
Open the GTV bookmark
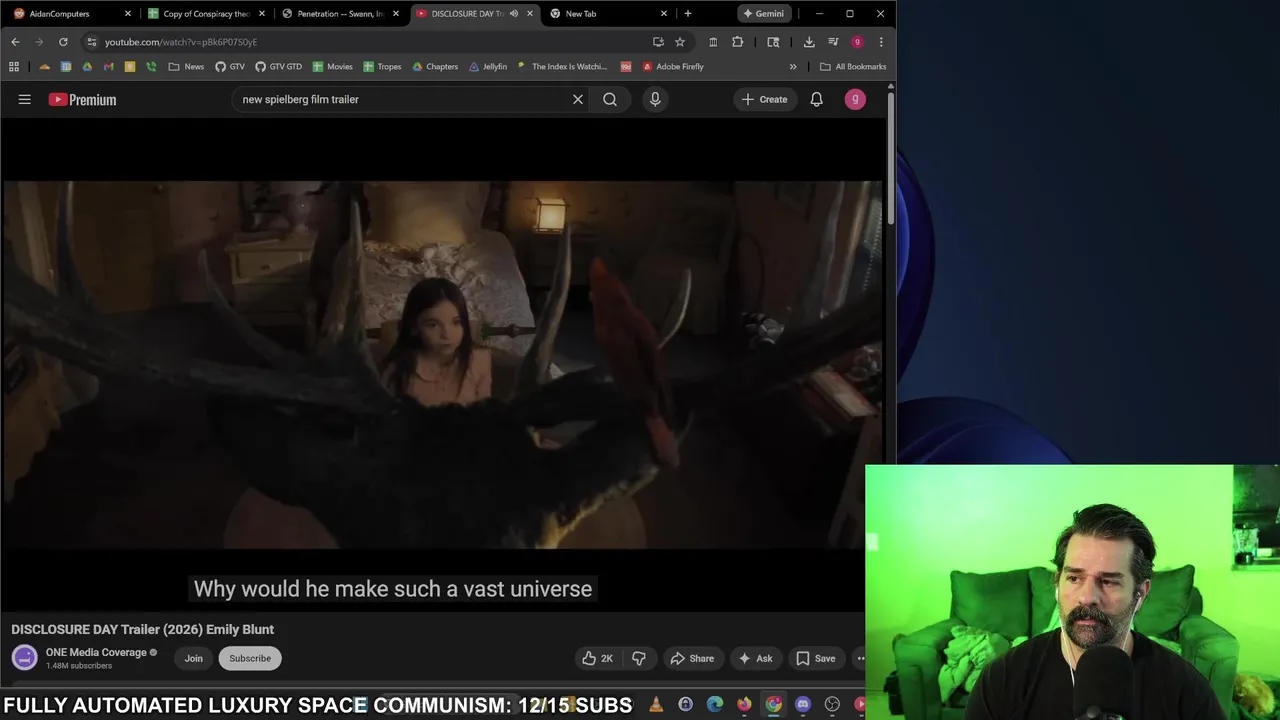point(229,67)
